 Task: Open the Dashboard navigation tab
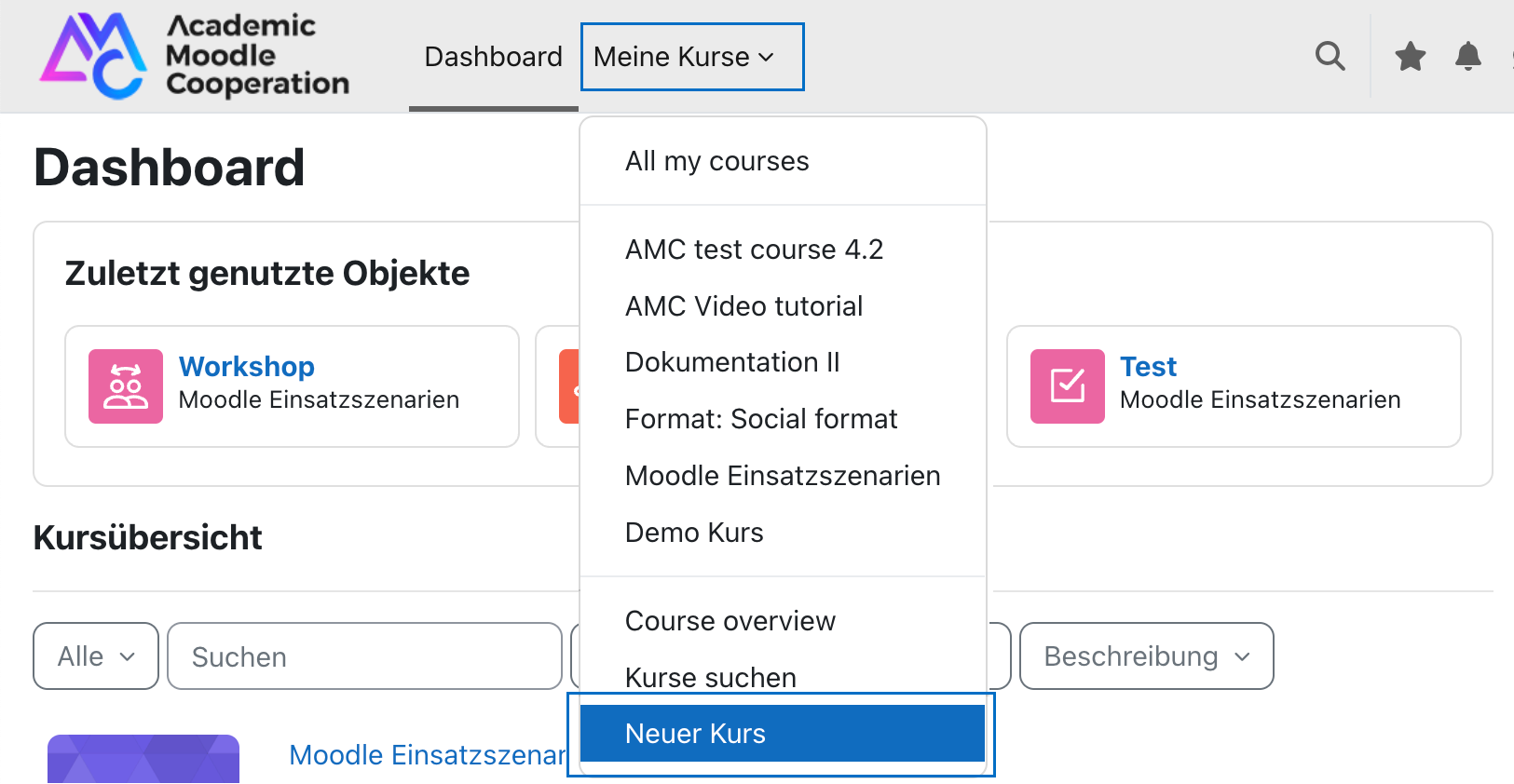click(x=494, y=57)
